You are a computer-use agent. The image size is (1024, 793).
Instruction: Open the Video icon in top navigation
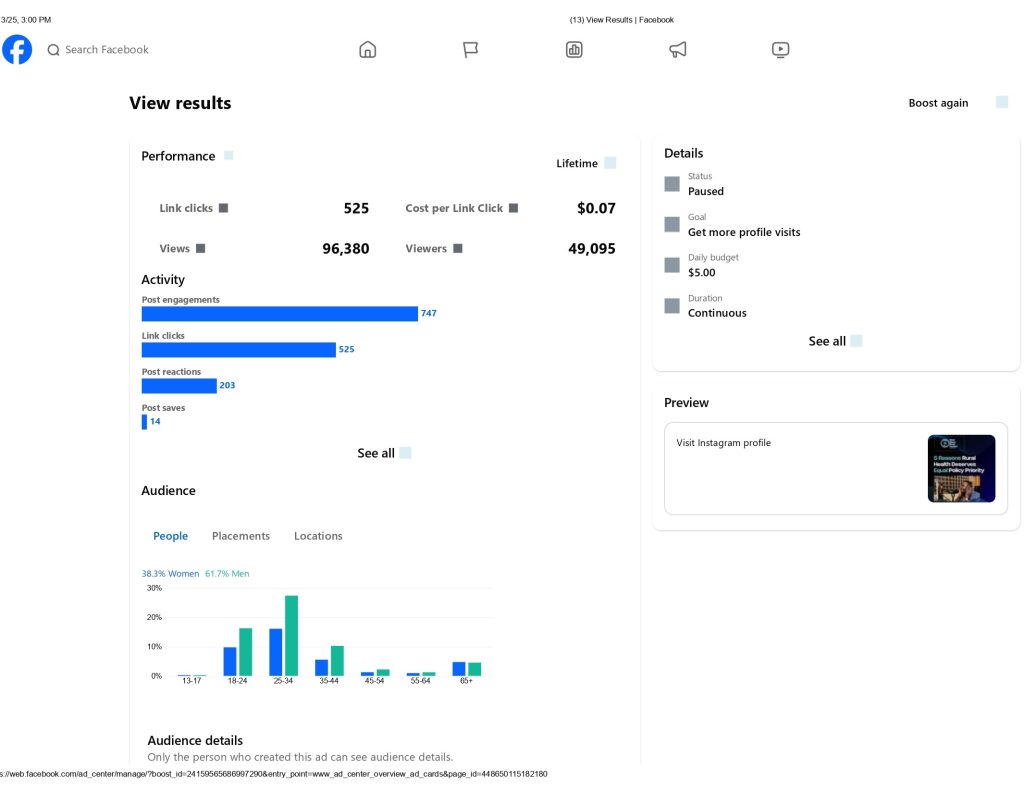[781, 50]
